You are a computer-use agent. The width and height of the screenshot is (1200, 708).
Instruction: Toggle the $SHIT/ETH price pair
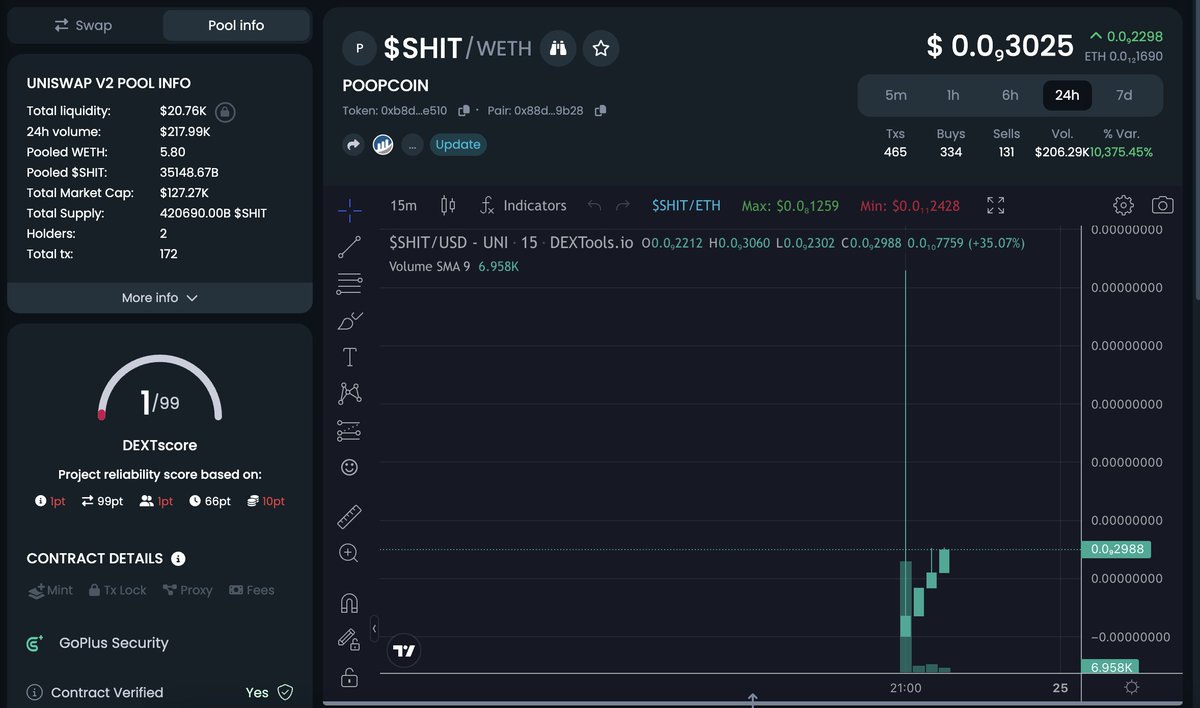pos(686,205)
